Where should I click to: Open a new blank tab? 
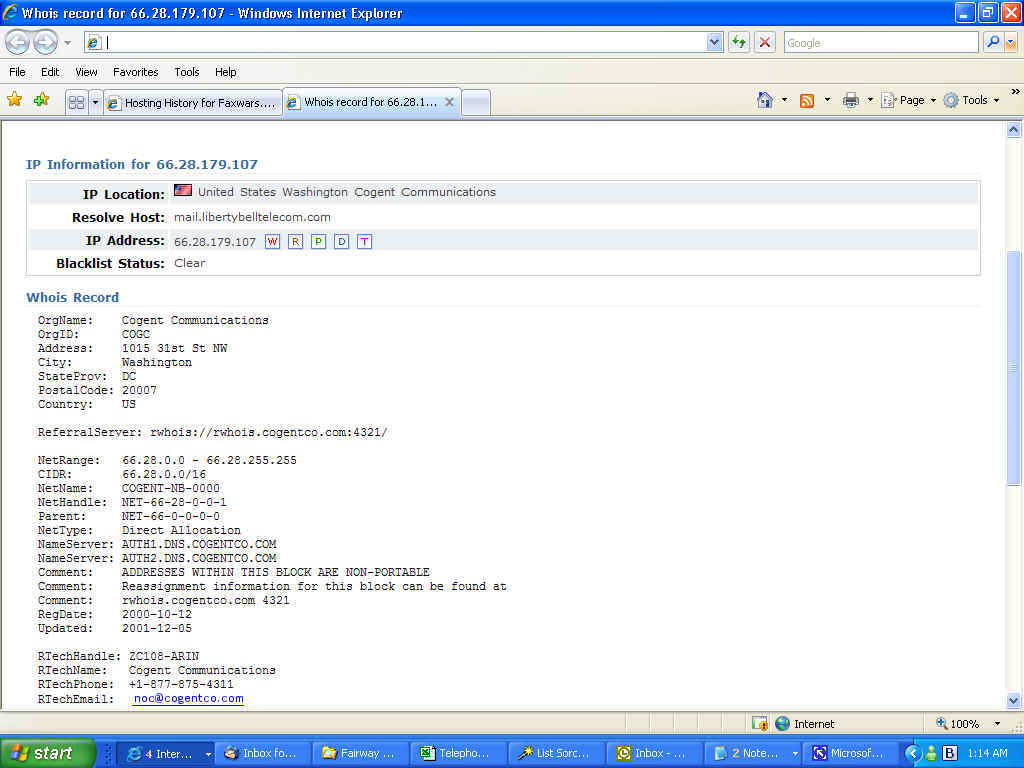click(476, 103)
